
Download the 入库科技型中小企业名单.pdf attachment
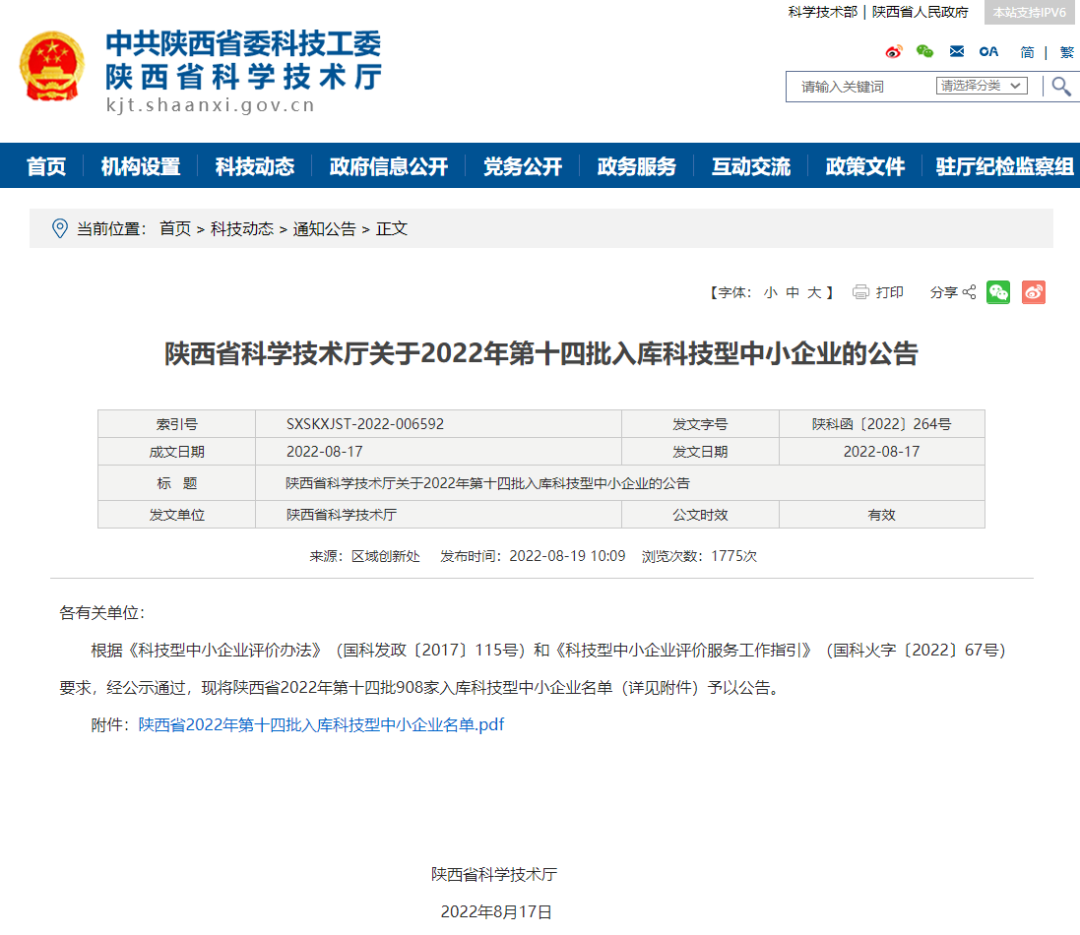coord(321,724)
